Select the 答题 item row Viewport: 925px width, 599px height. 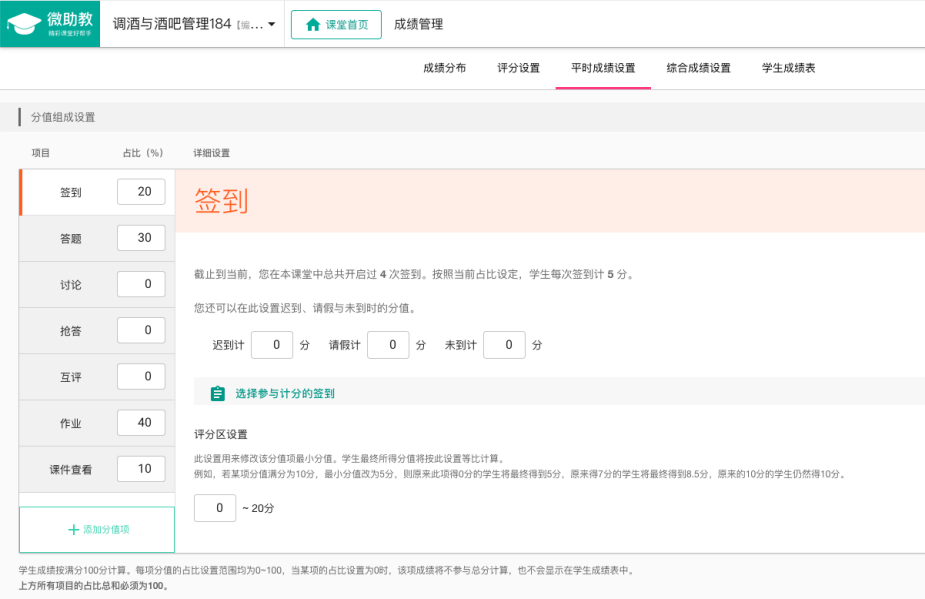(97, 238)
